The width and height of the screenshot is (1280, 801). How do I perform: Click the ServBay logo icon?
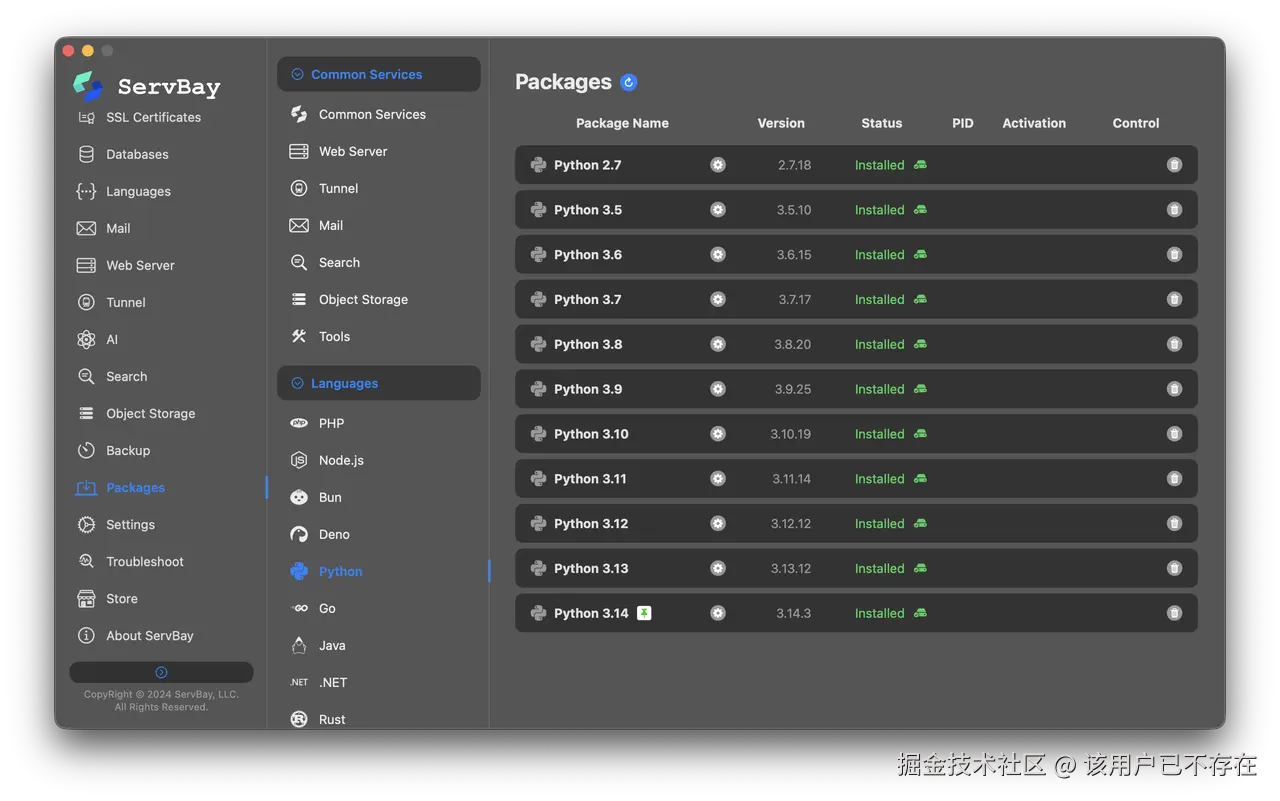[88, 86]
